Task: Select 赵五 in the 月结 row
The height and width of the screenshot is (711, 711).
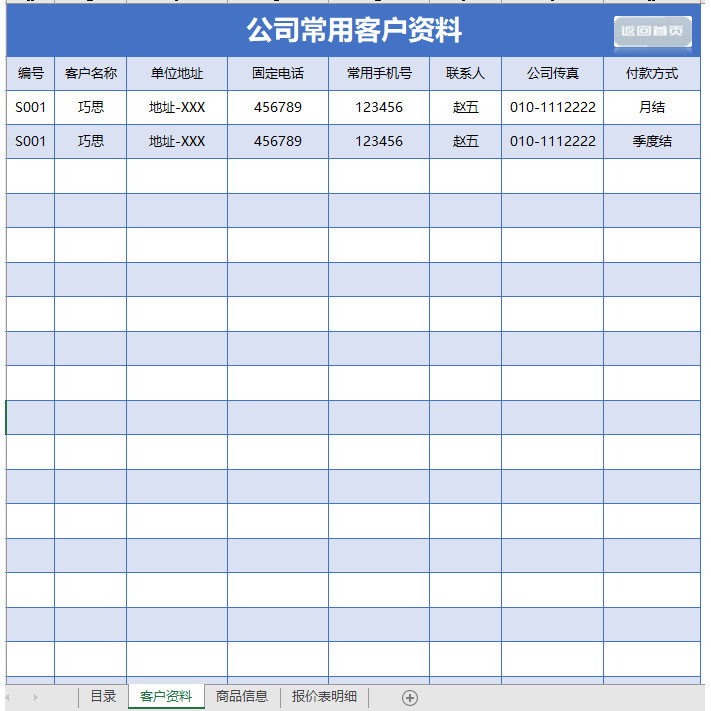Action: pos(465,107)
